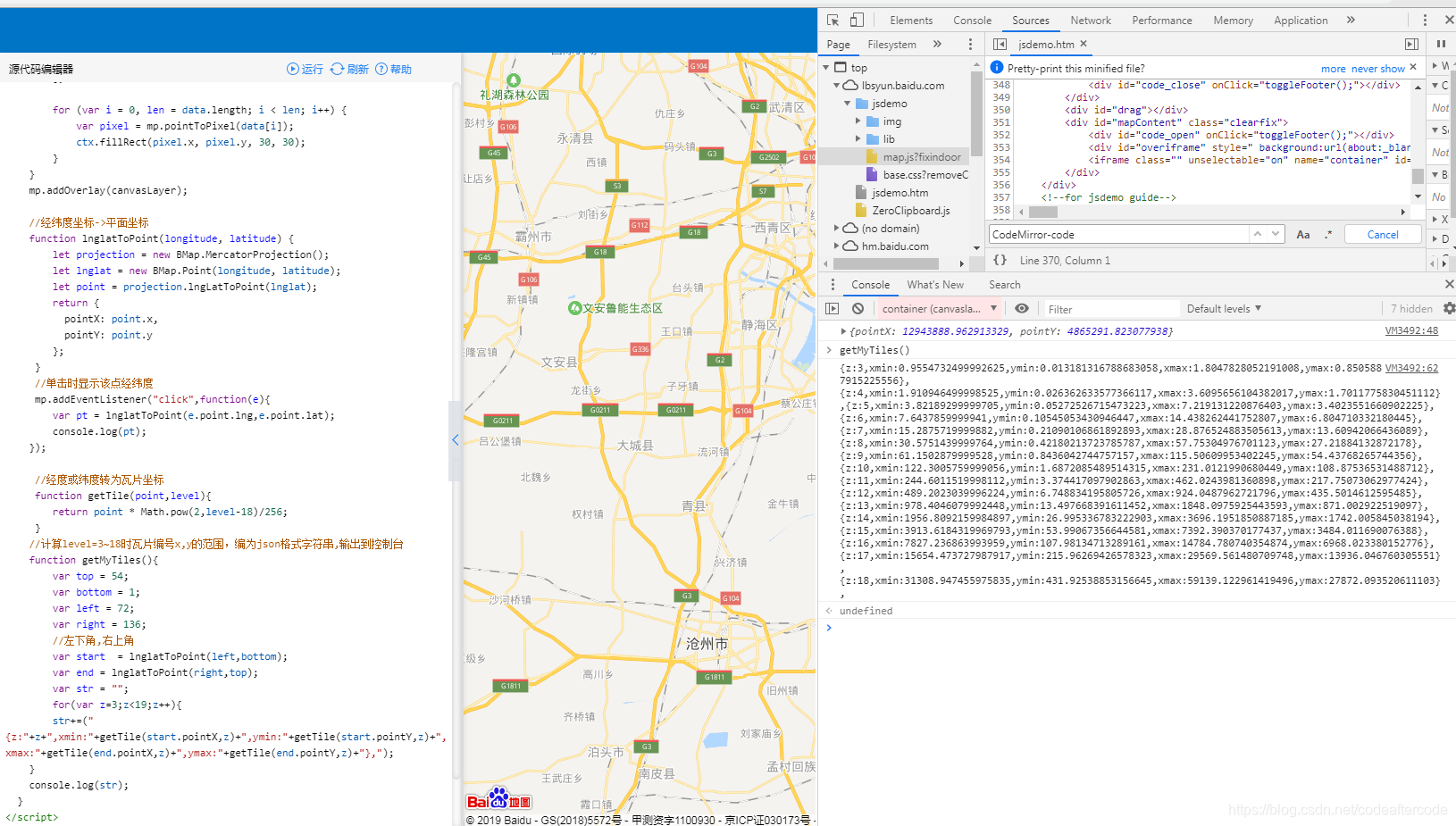Expand the img folder
The height and width of the screenshot is (826, 1456).
click(x=858, y=121)
